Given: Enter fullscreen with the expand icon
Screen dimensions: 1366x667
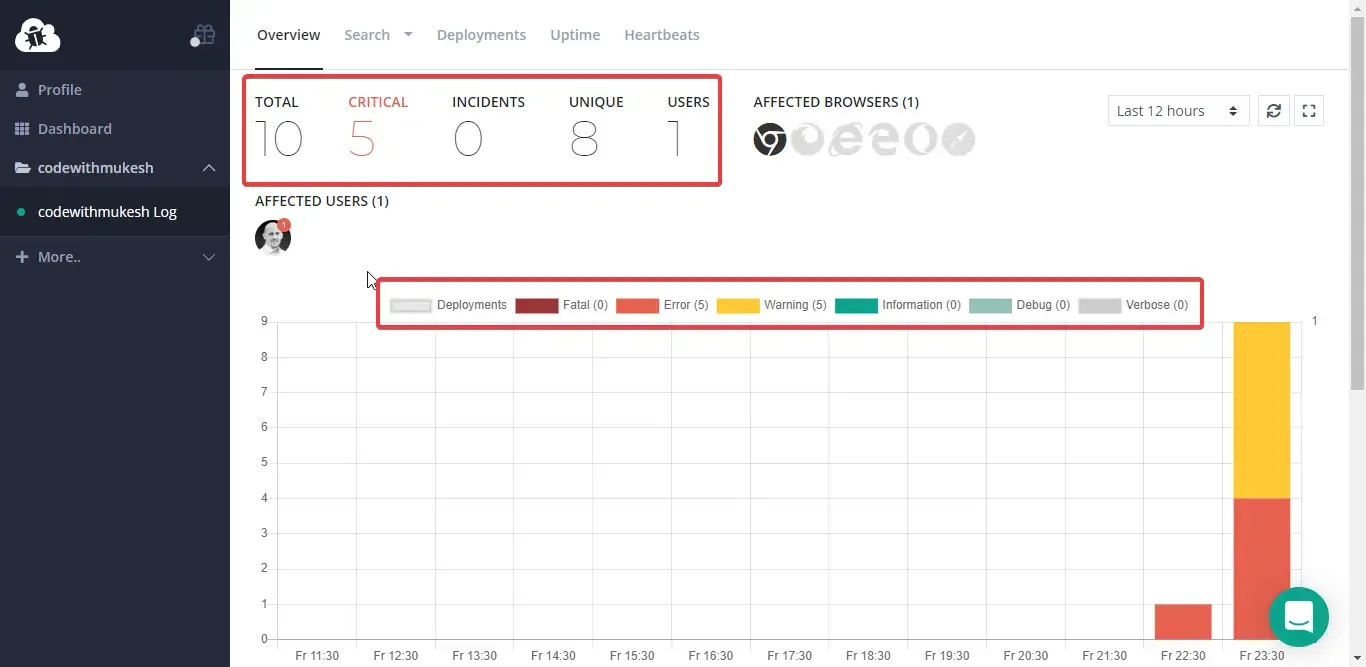Looking at the screenshot, I should [x=1309, y=111].
